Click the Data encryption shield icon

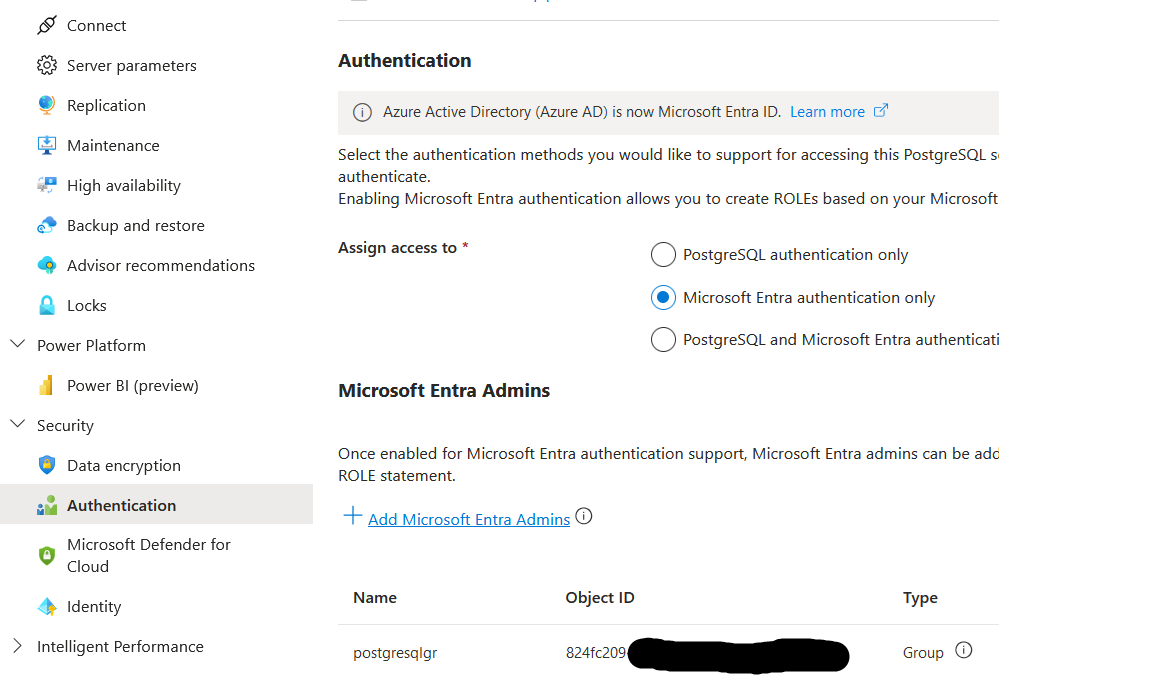46,465
